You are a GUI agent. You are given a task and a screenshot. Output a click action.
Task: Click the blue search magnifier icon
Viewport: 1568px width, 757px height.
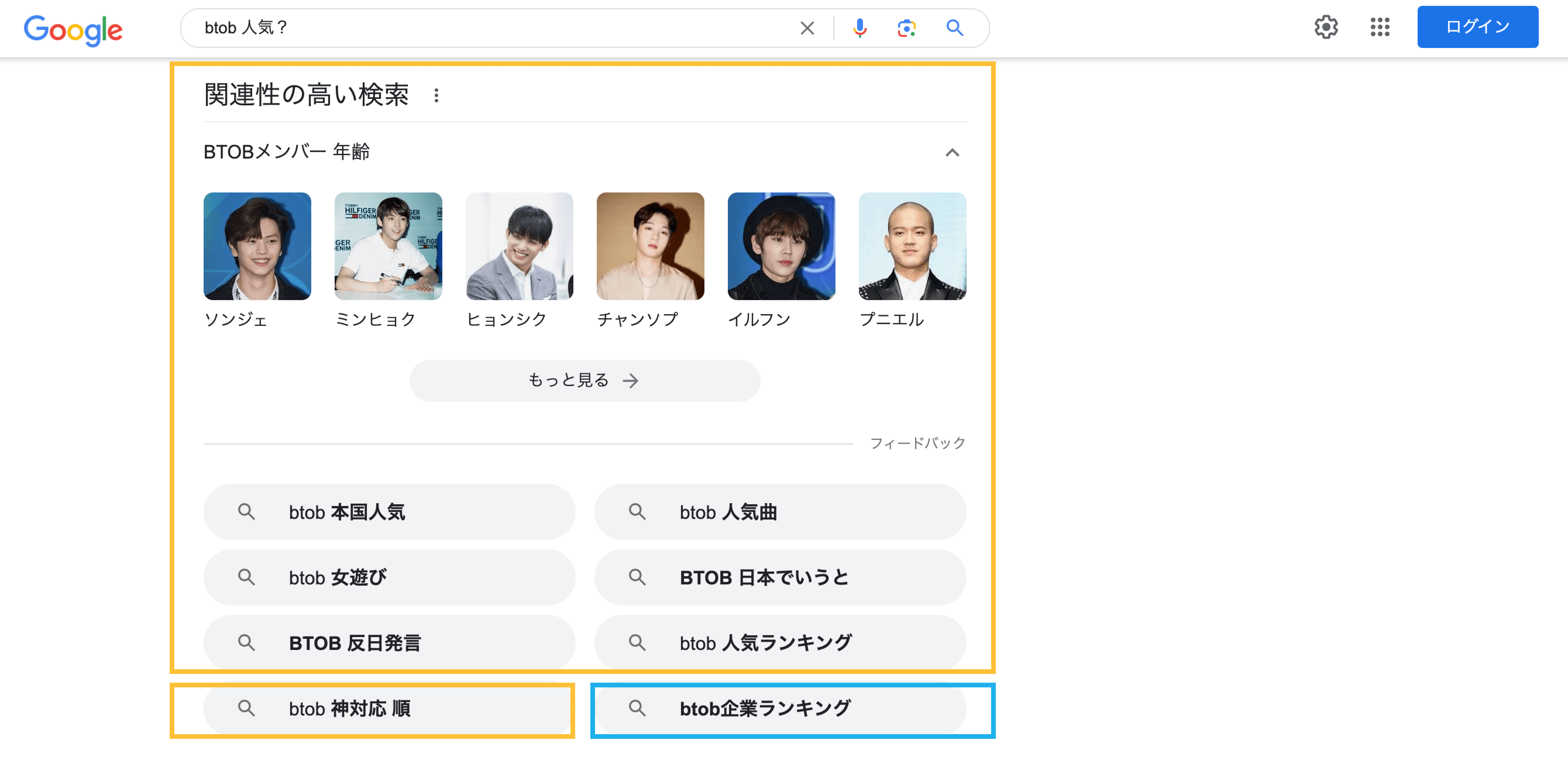955,28
